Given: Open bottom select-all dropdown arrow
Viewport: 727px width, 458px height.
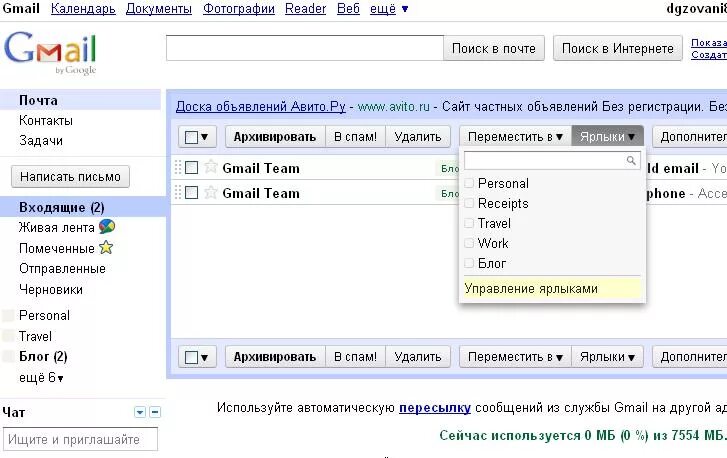Looking at the screenshot, I should [204, 357].
